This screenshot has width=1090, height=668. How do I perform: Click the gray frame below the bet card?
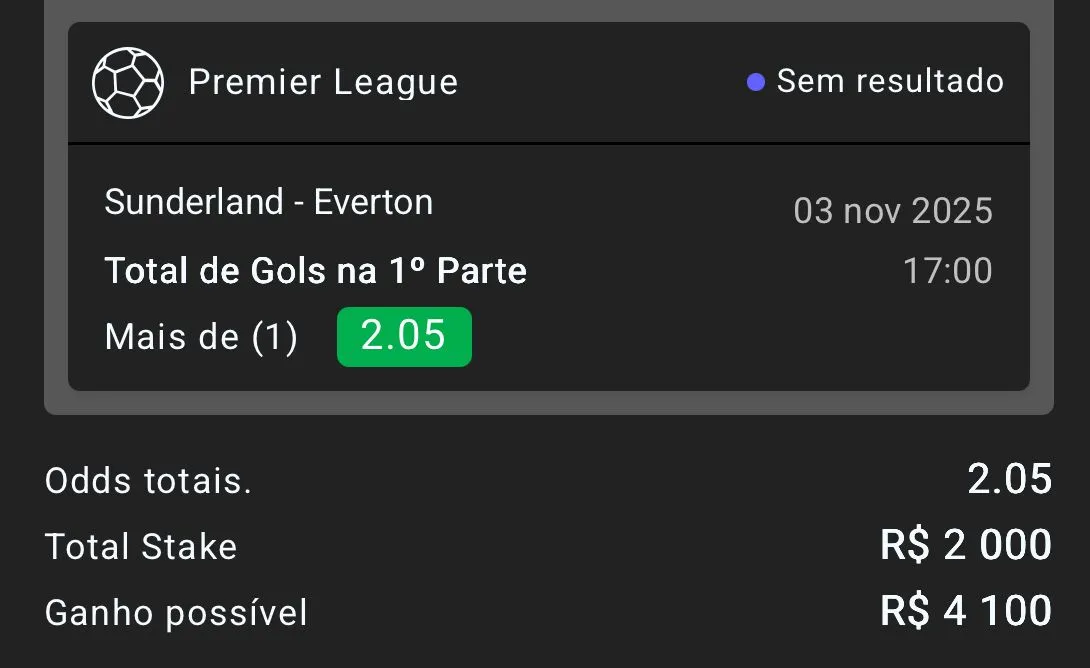(548, 403)
